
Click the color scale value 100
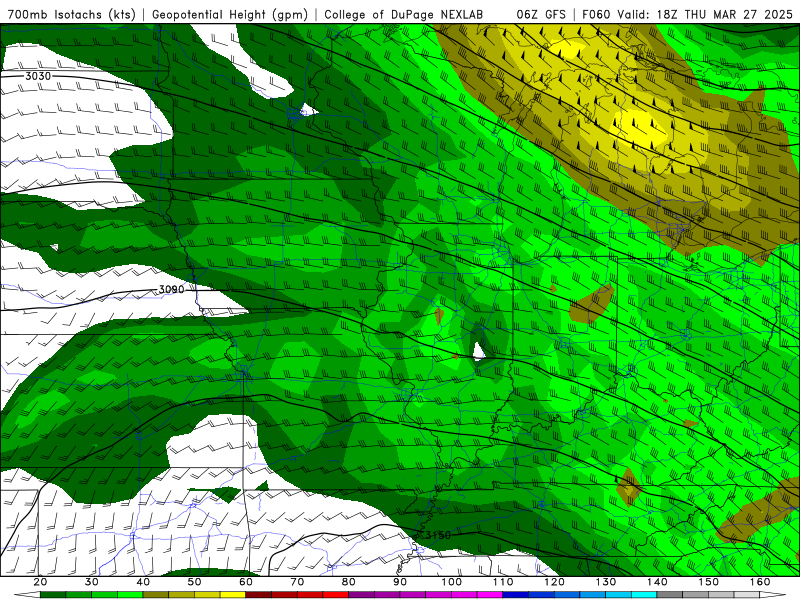point(452,582)
